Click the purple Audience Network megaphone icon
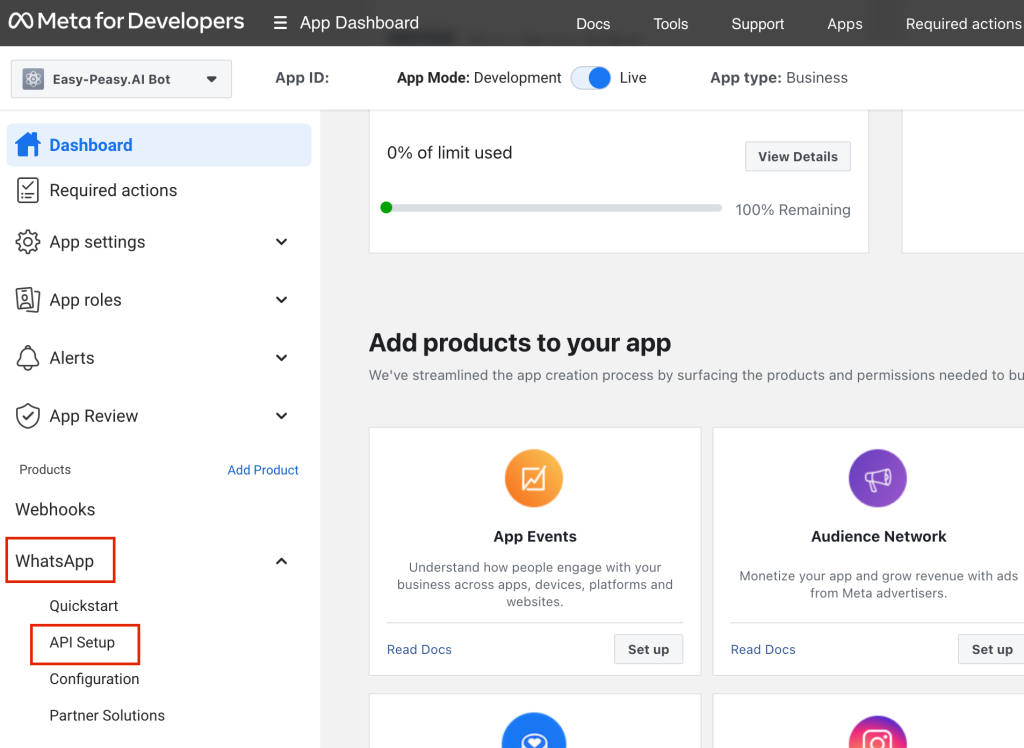This screenshot has width=1024, height=748. pyautogui.click(x=877, y=478)
